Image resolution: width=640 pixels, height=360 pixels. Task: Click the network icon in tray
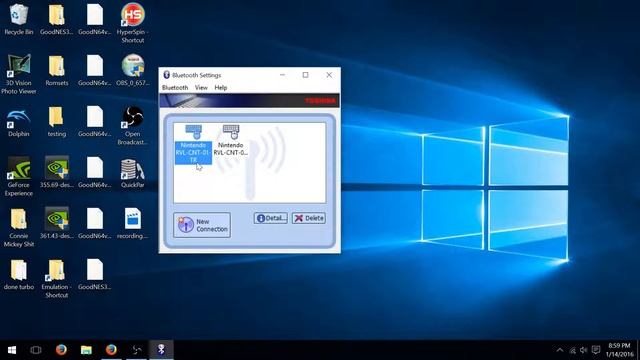[x=572, y=350]
